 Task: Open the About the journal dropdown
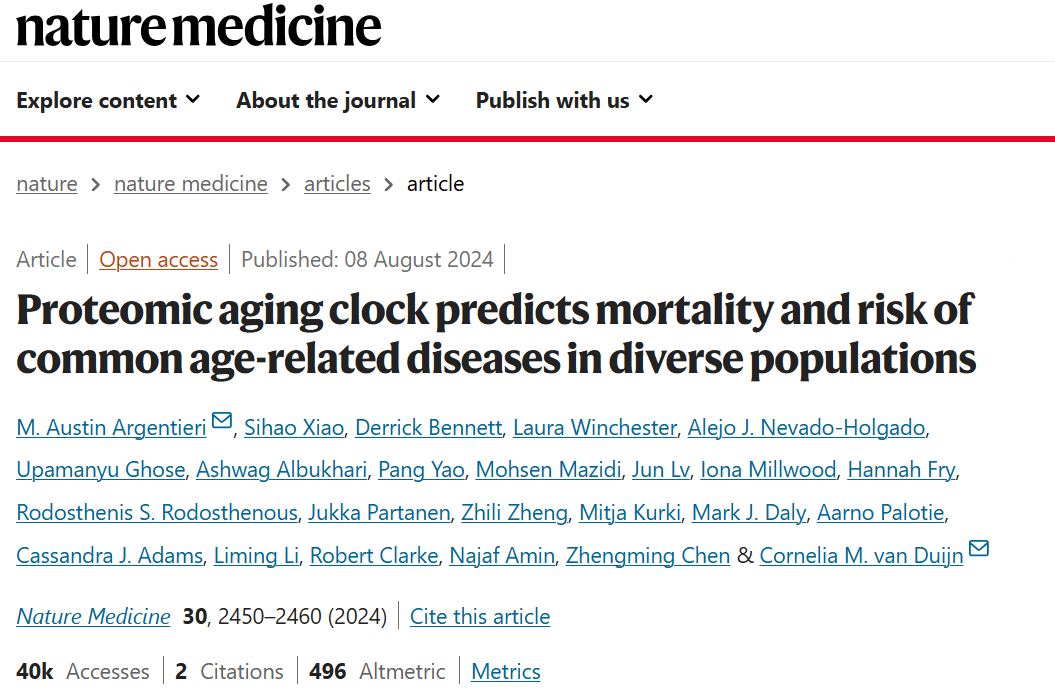pyautogui.click(x=338, y=100)
